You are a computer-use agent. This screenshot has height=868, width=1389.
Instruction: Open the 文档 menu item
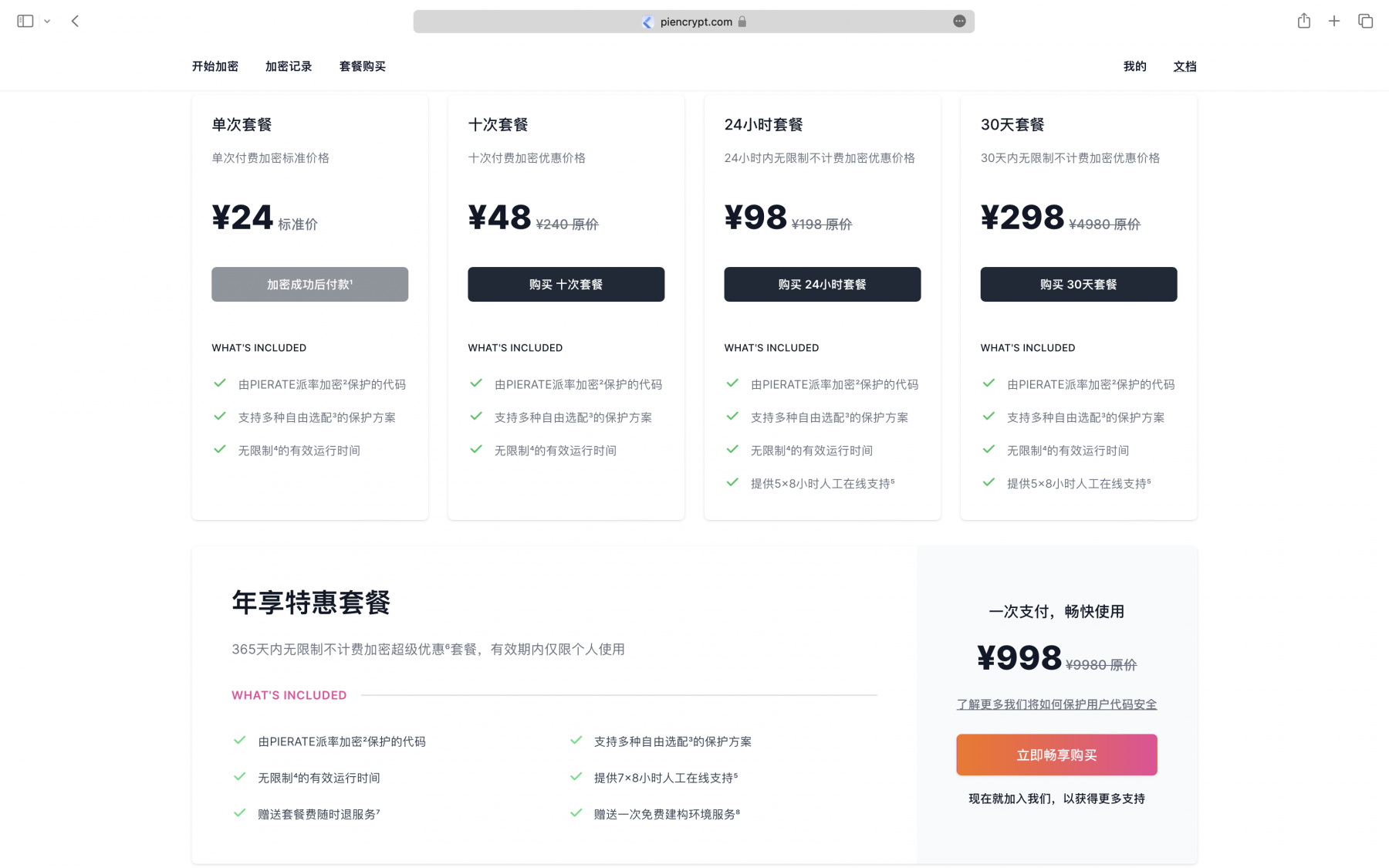[1185, 66]
